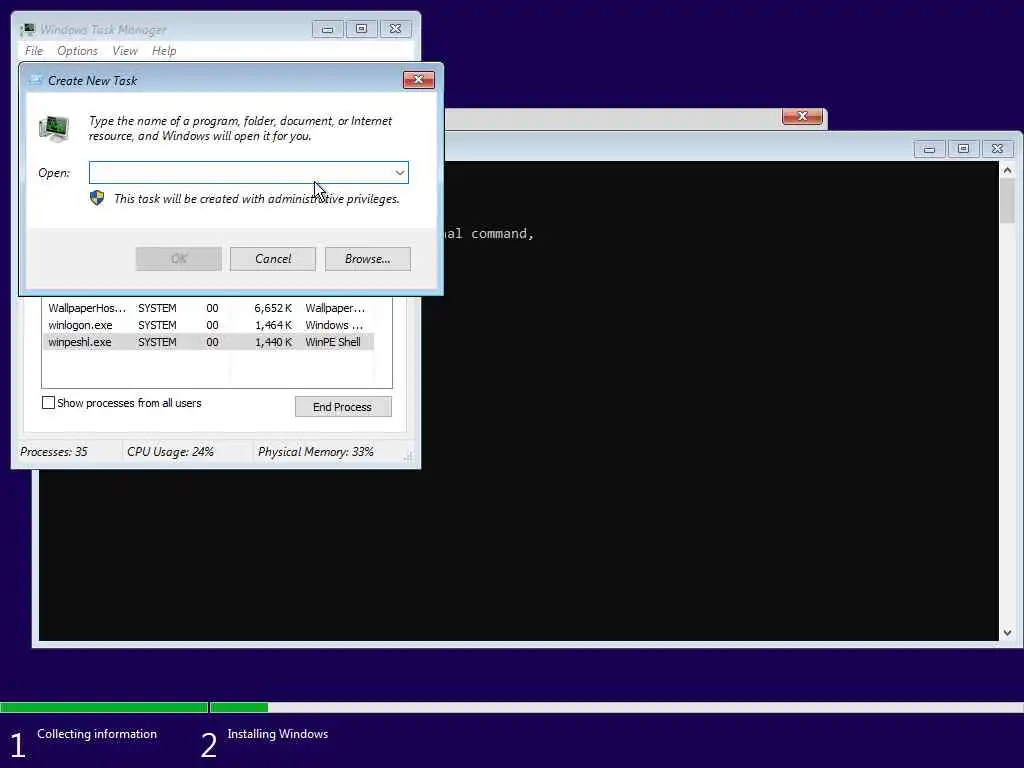
Task: Maximize the Windows Task Manager window
Action: (x=362, y=29)
